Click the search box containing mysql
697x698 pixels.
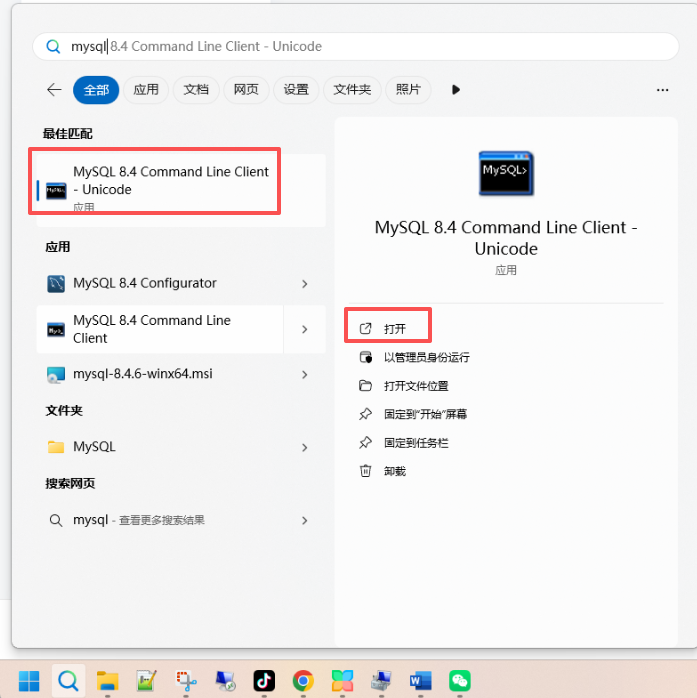point(356,46)
